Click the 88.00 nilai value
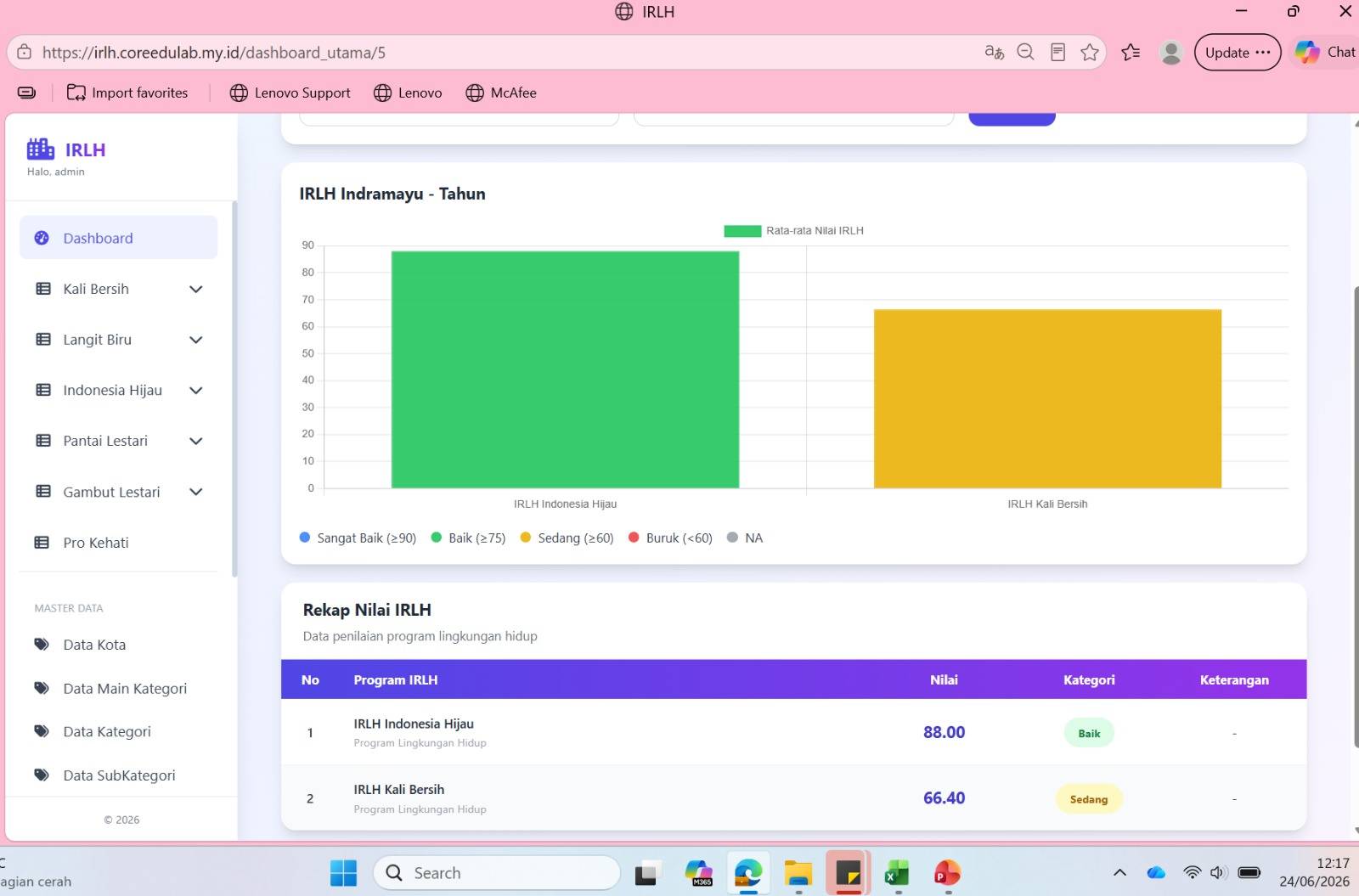The width and height of the screenshot is (1359, 896). click(x=944, y=732)
